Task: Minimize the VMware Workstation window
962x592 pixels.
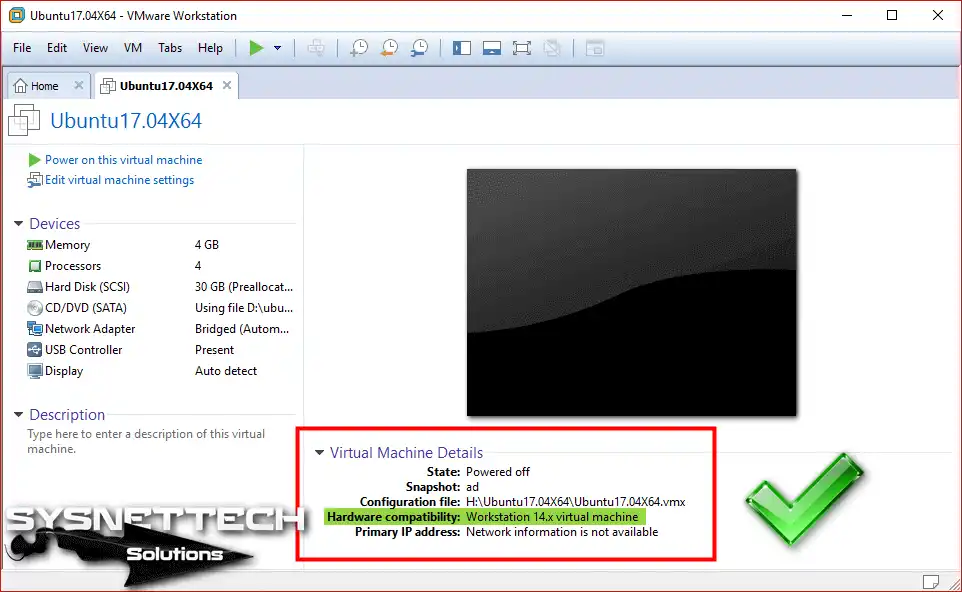Action: click(x=847, y=15)
